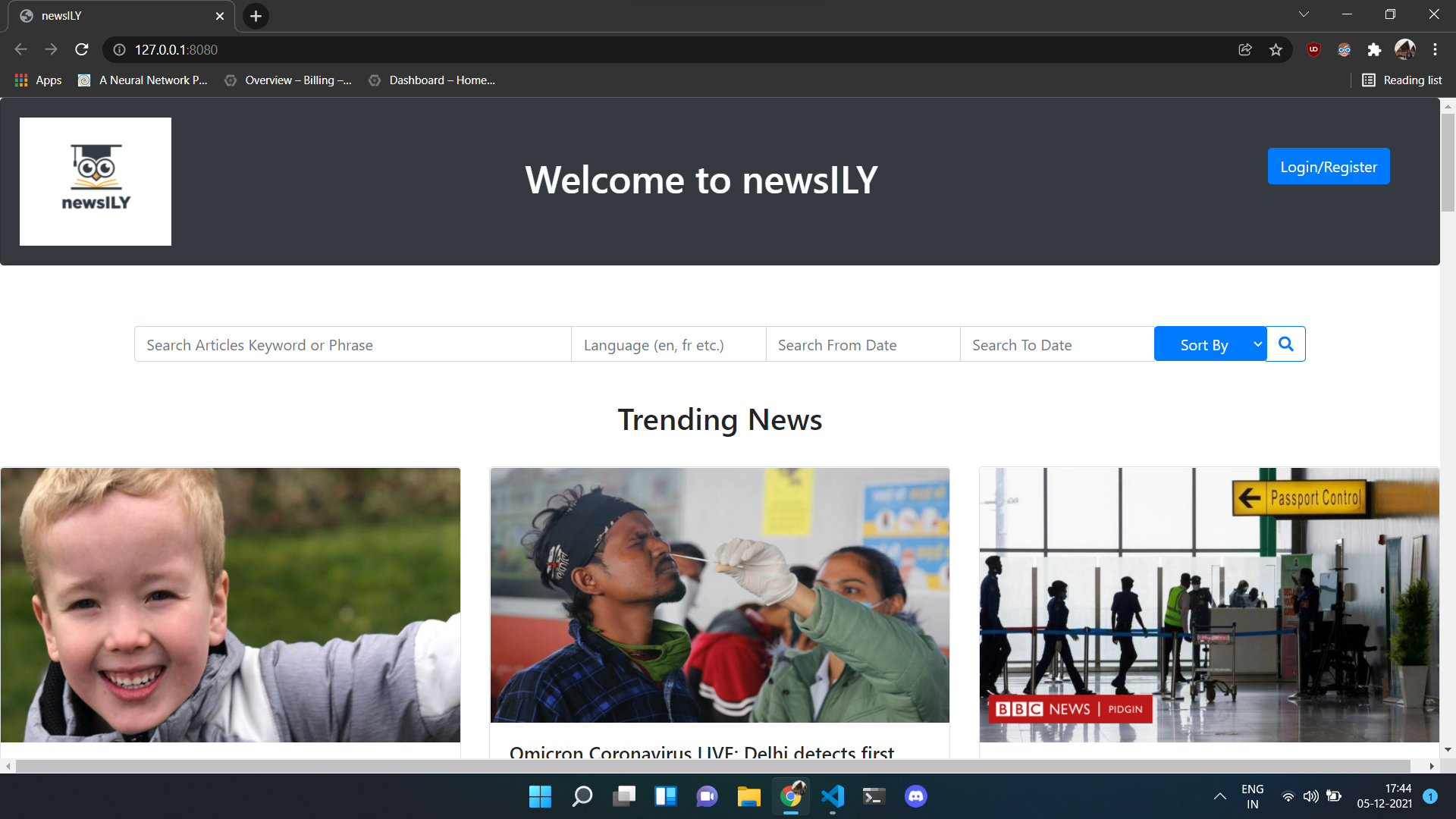Open the share page icon in address bar
Image resolution: width=1456 pixels, height=819 pixels.
(1245, 49)
